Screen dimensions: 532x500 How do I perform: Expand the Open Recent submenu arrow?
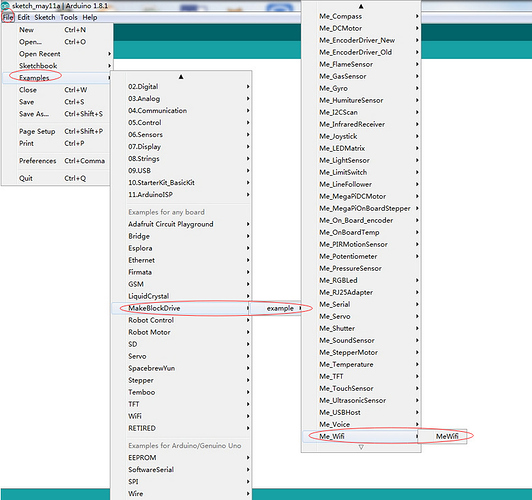coord(109,54)
